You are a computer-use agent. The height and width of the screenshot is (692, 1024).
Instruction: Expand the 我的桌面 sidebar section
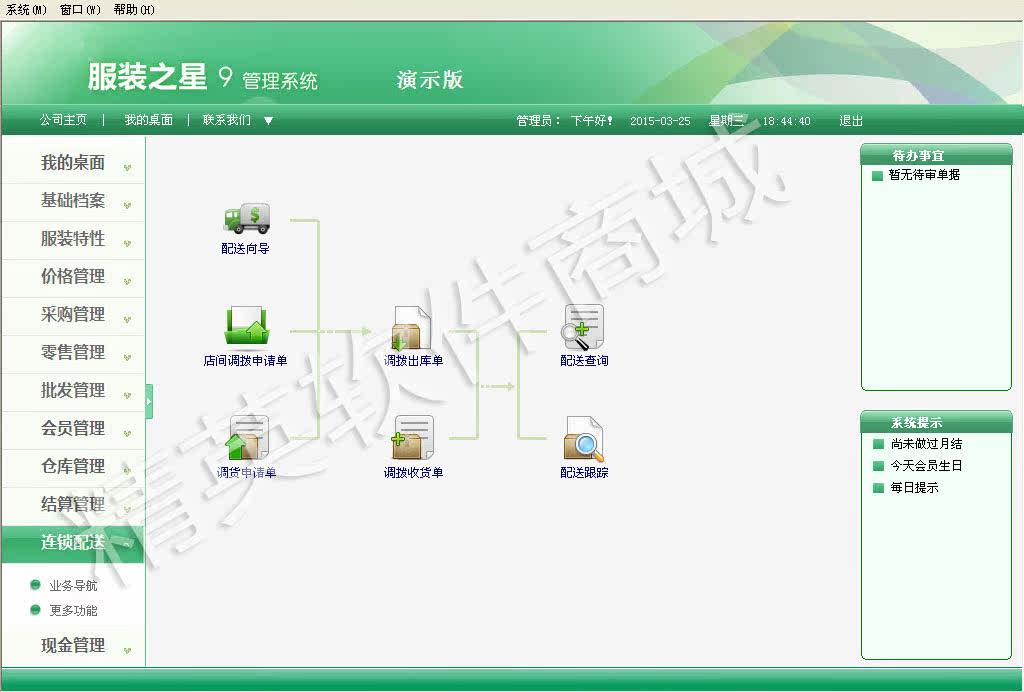(x=72, y=163)
